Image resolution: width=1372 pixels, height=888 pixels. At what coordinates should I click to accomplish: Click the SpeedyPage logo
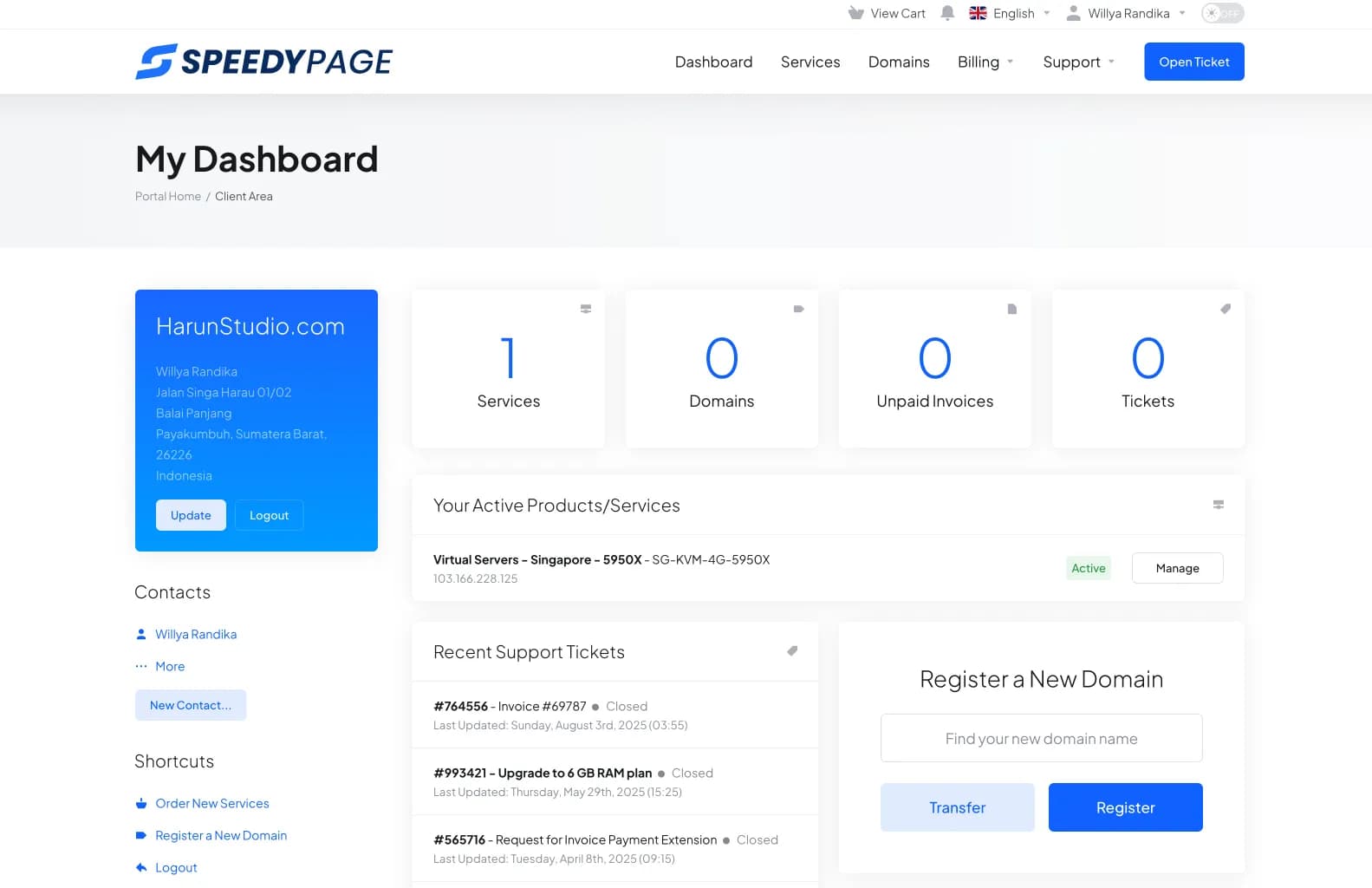[x=263, y=62]
